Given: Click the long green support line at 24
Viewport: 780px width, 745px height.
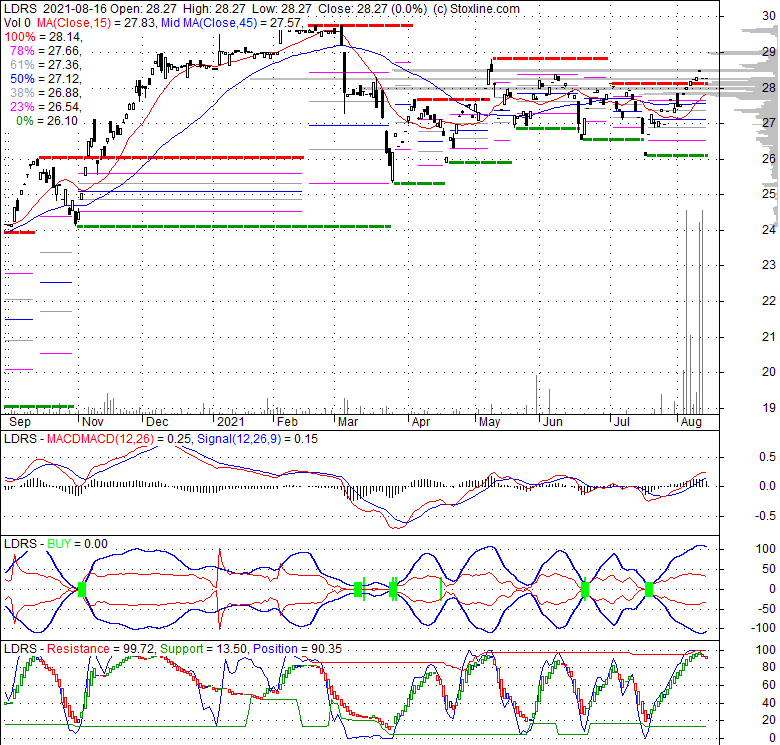Looking at the screenshot, I should (233, 227).
